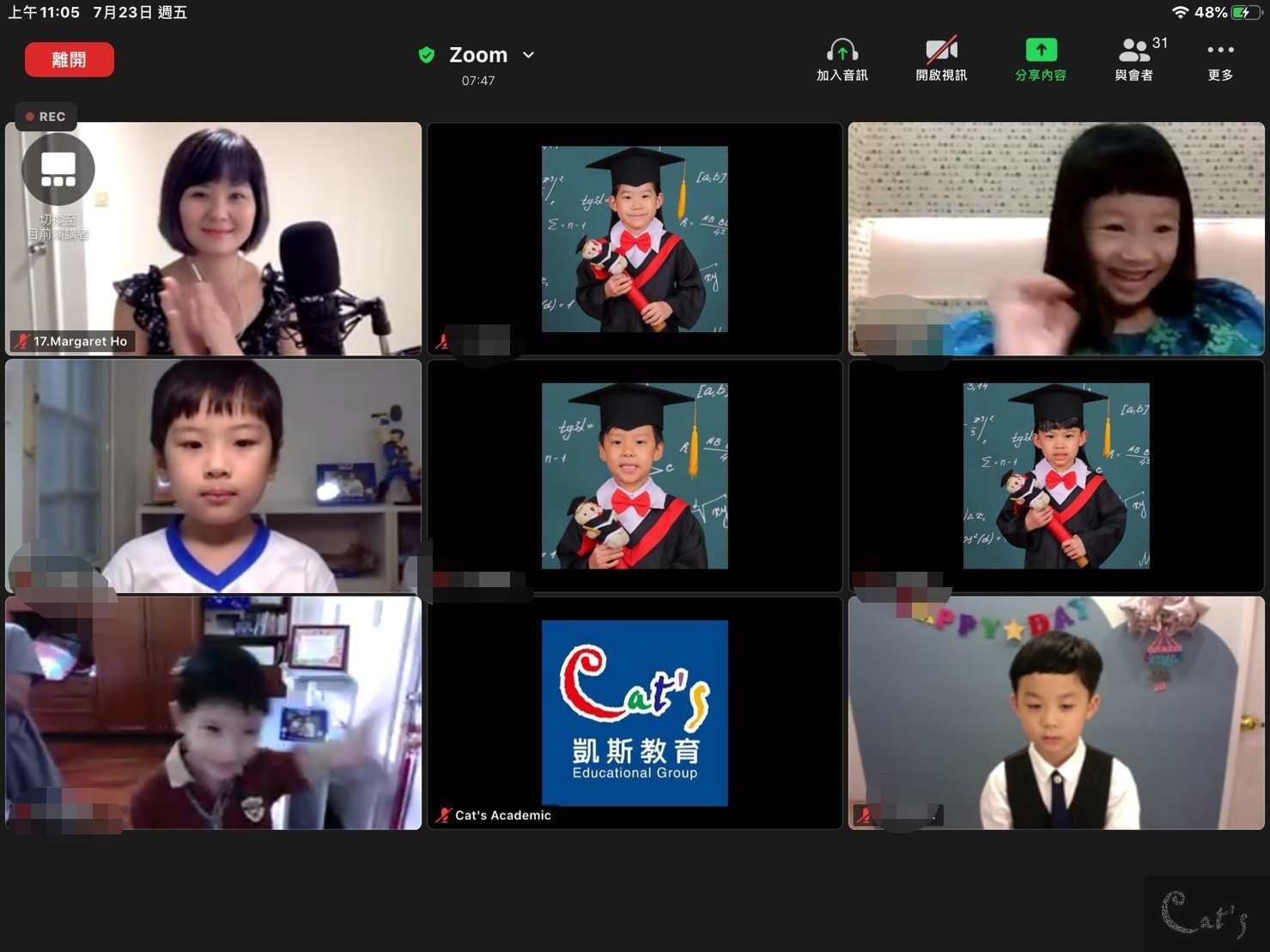
Task: Expand the Zoom meeting title dropdown
Action: pyautogui.click(x=529, y=55)
